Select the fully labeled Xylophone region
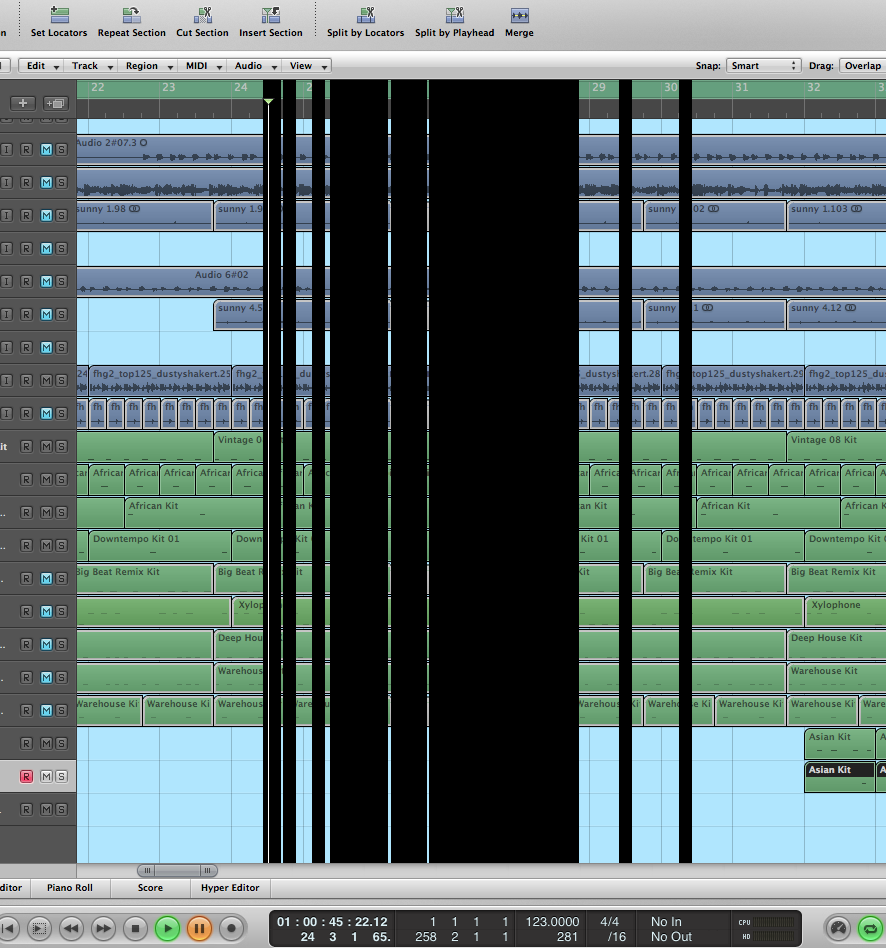The width and height of the screenshot is (886, 948). pyautogui.click(x=845, y=611)
